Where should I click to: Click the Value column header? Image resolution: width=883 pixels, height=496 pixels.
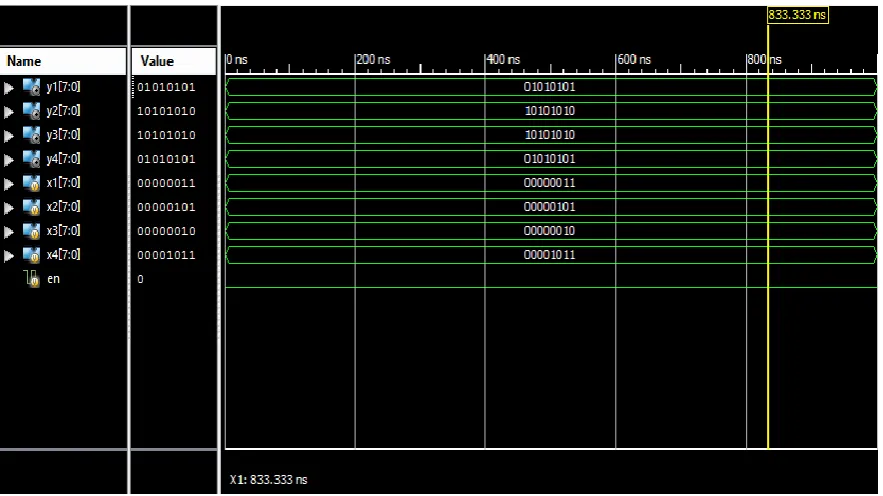(x=173, y=61)
